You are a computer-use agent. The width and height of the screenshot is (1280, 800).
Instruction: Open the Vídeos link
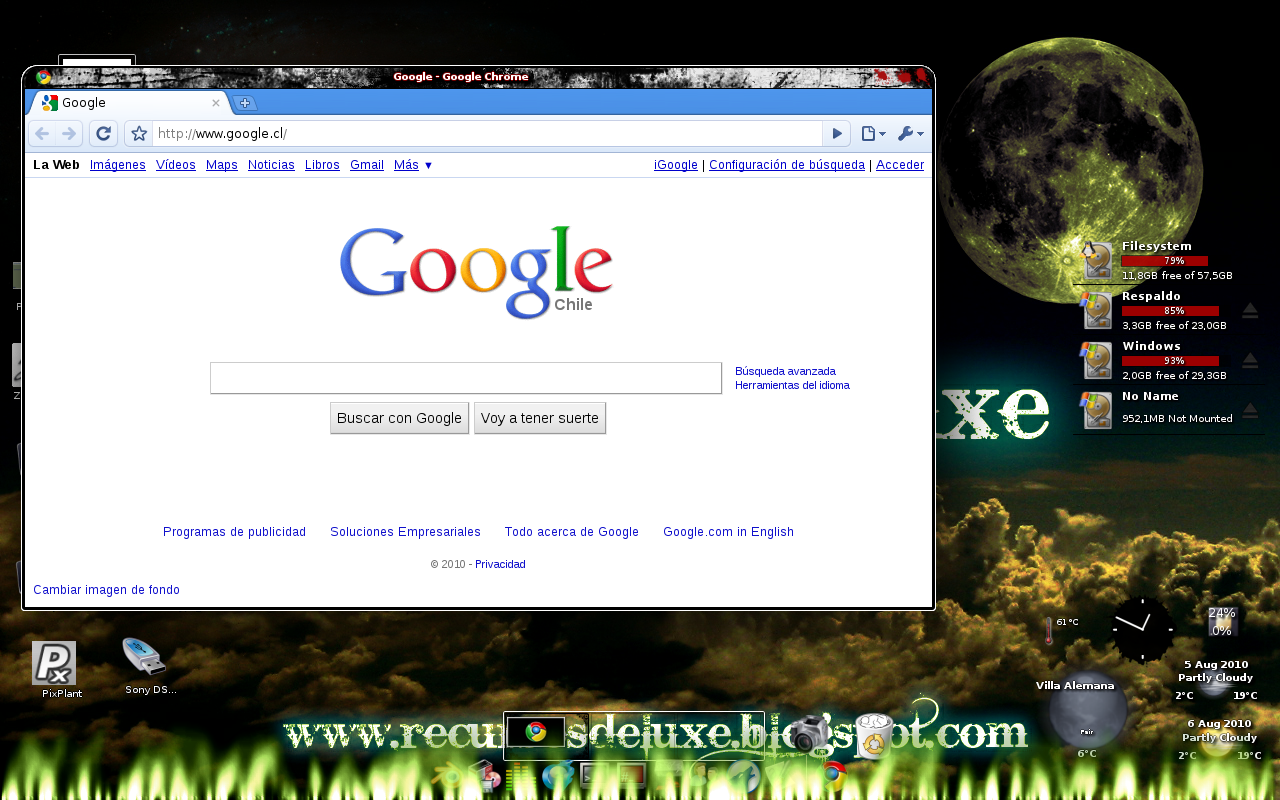pyautogui.click(x=176, y=165)
